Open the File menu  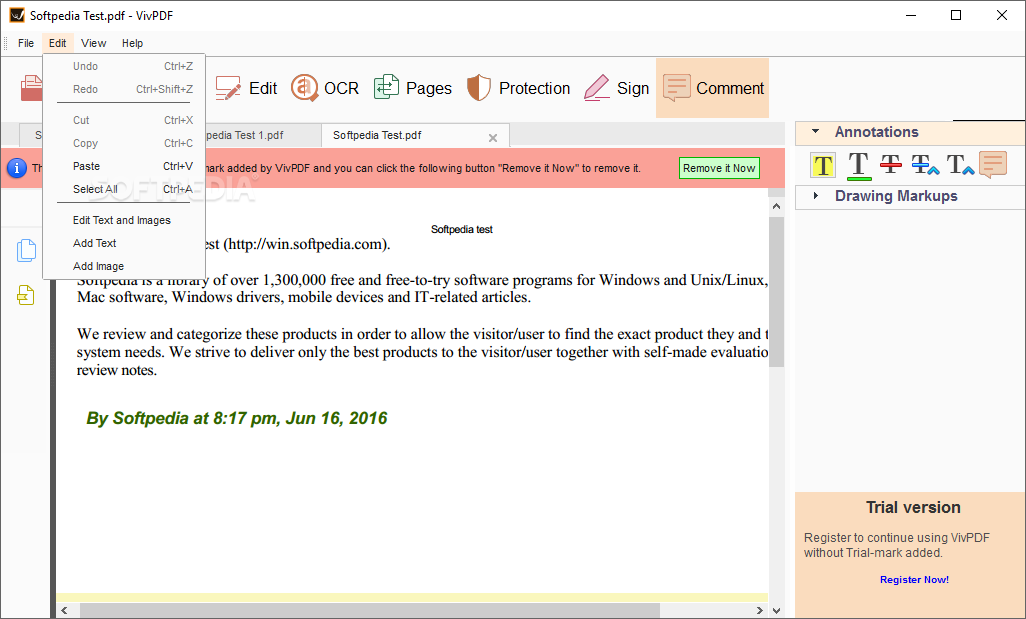[x=26, y=43]
